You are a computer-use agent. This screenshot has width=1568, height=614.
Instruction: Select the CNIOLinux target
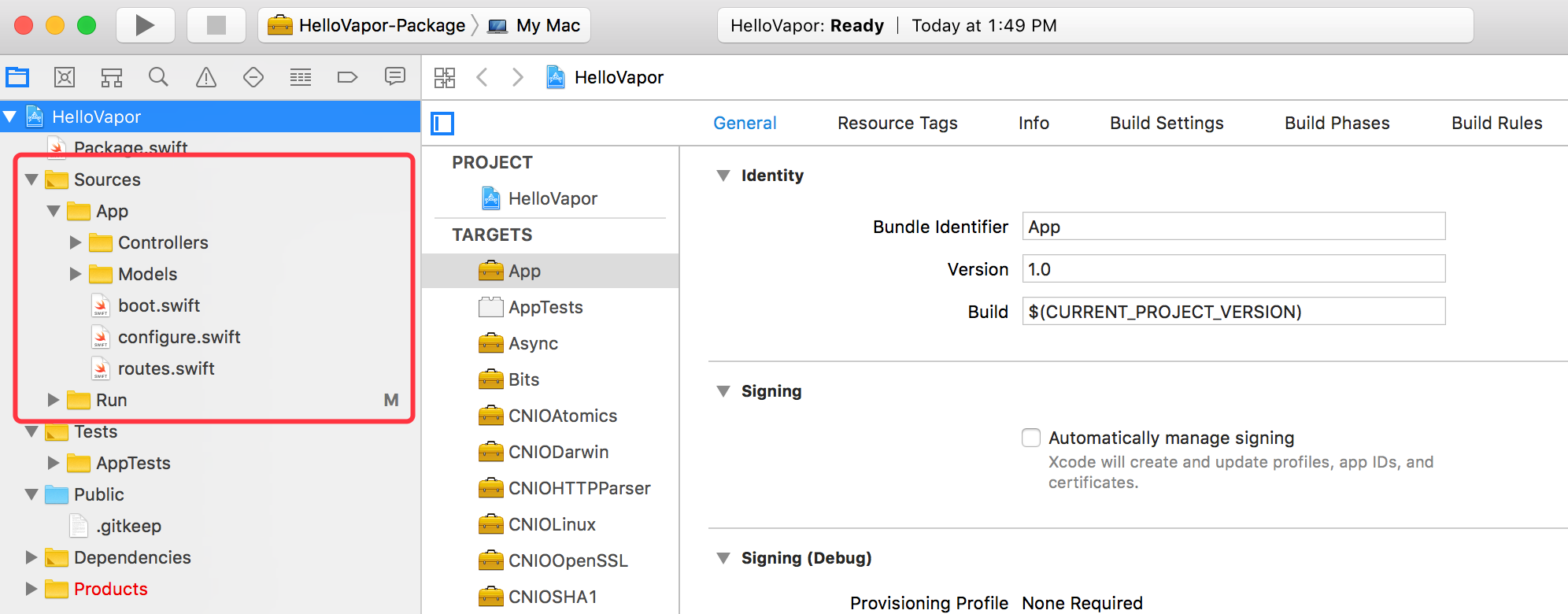(x=550, y=524)
